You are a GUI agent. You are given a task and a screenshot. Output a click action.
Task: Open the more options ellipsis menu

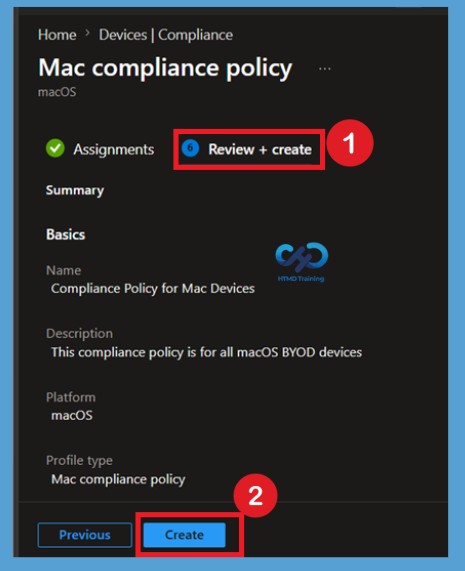[324, 68]
